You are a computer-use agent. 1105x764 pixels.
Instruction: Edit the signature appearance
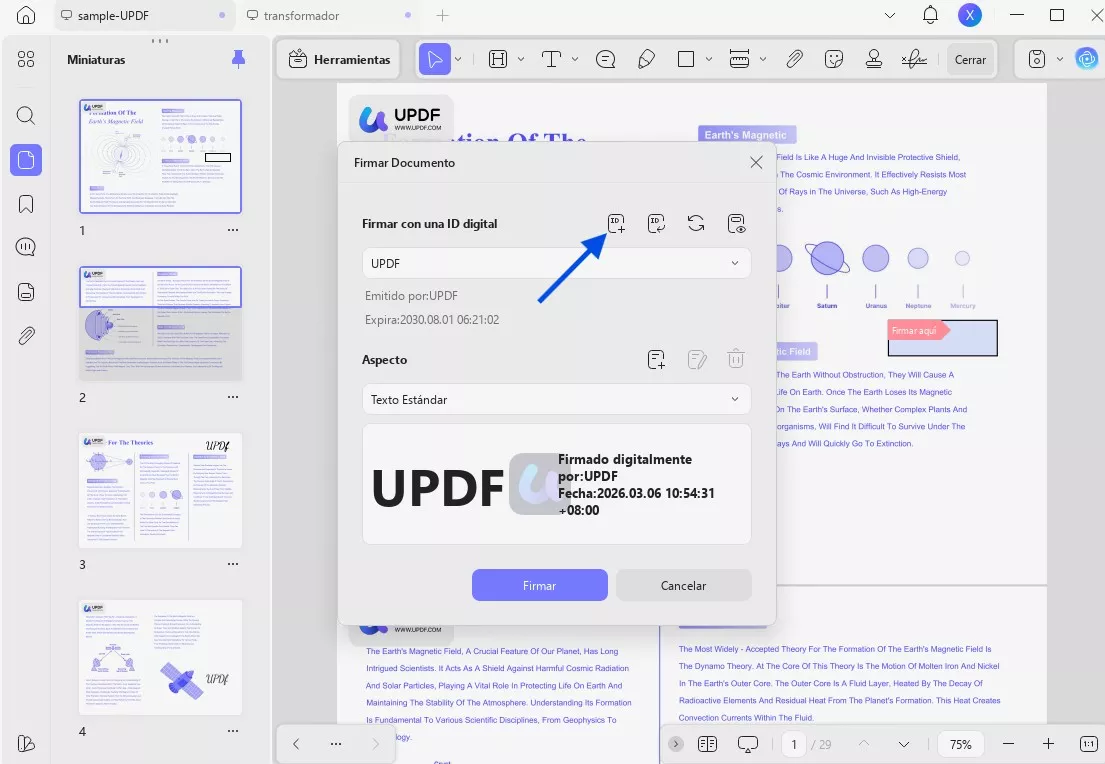point(696,359)
